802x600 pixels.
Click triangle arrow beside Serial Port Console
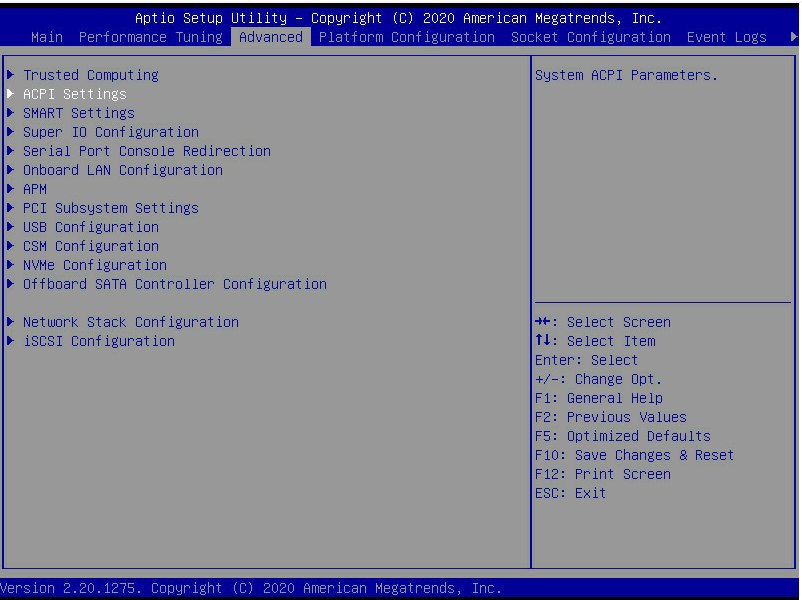tap(10, 150)
